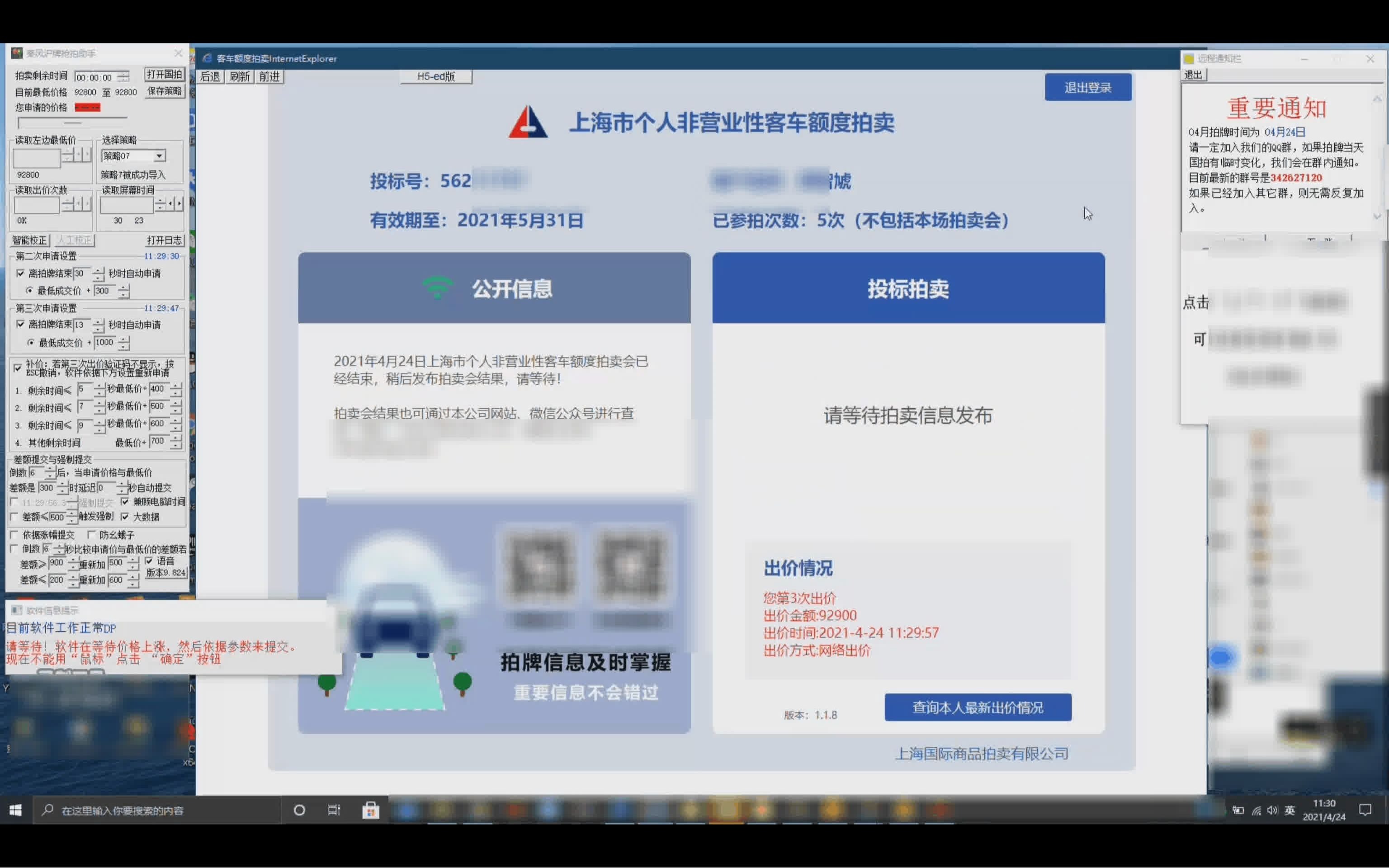The image size is (1389, 868).
Task: Click the stepper for +300 price increment
Action: click(x=123, y=291)
